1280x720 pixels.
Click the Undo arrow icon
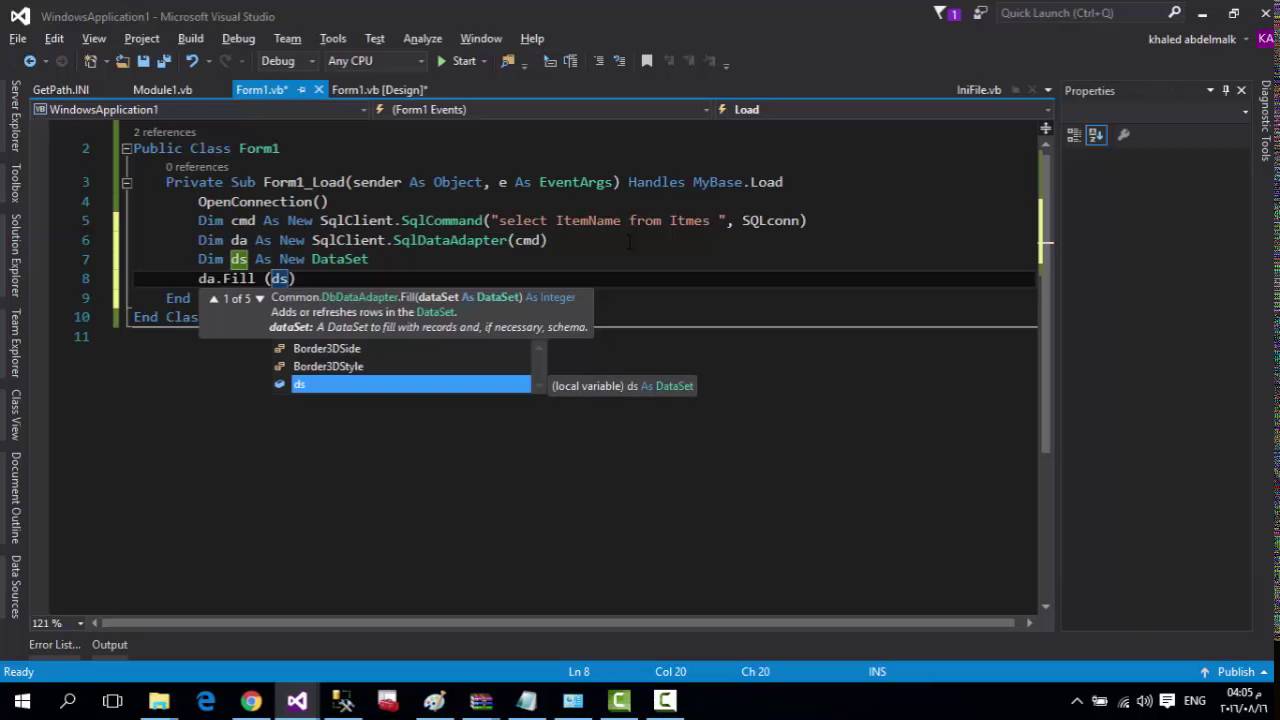[x=191, y=61]
